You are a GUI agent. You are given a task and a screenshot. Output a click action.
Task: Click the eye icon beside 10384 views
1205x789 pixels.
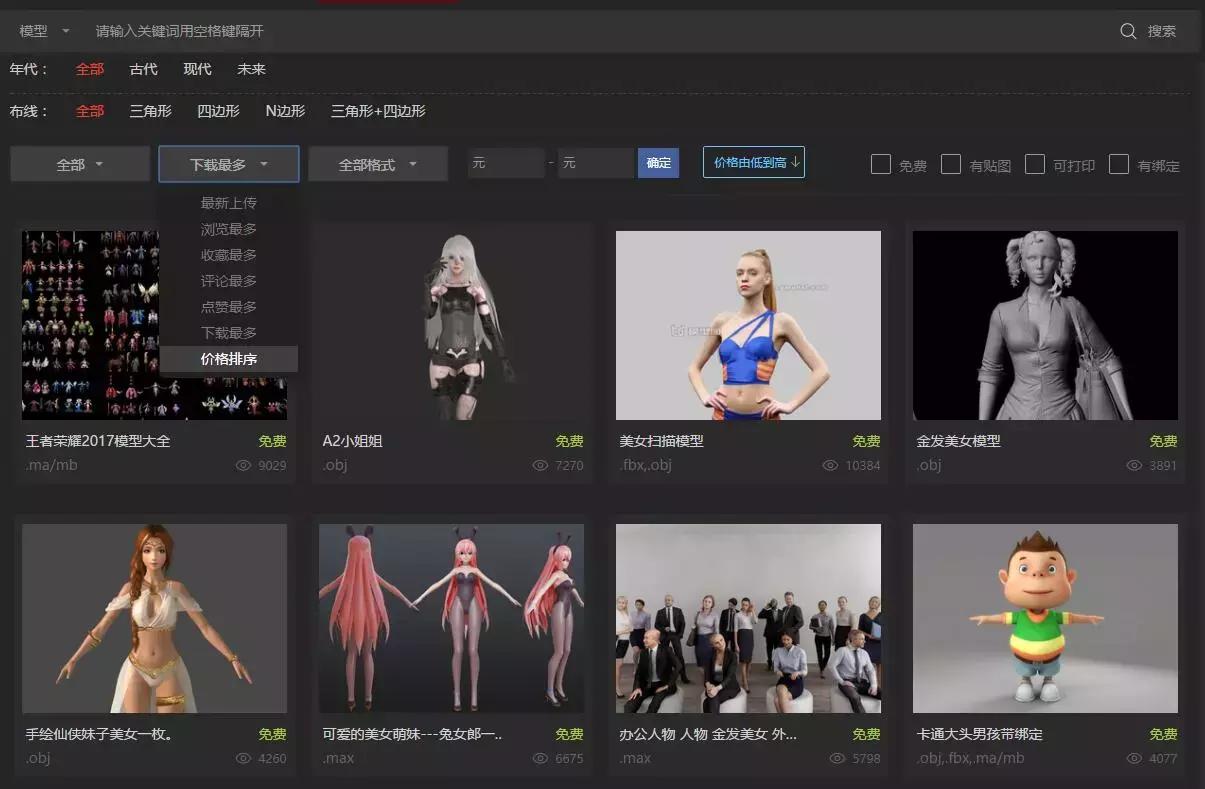[x=830, y=465]
